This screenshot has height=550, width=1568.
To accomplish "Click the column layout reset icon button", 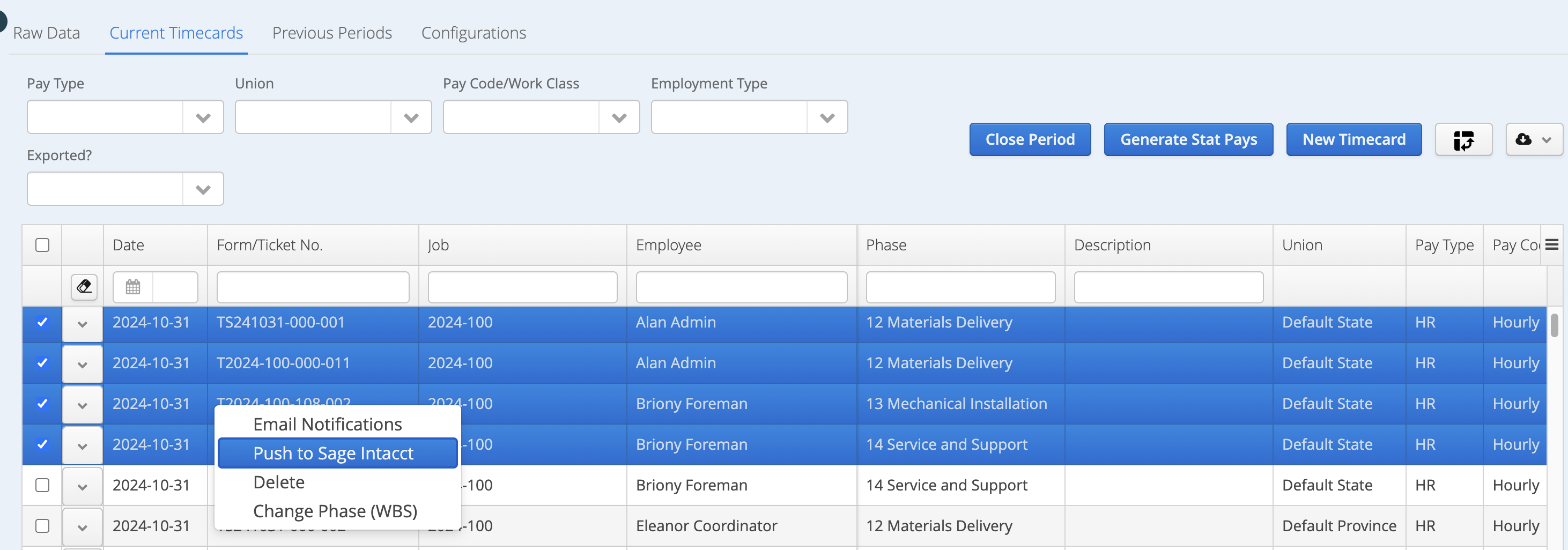I will pos(1463,139).
